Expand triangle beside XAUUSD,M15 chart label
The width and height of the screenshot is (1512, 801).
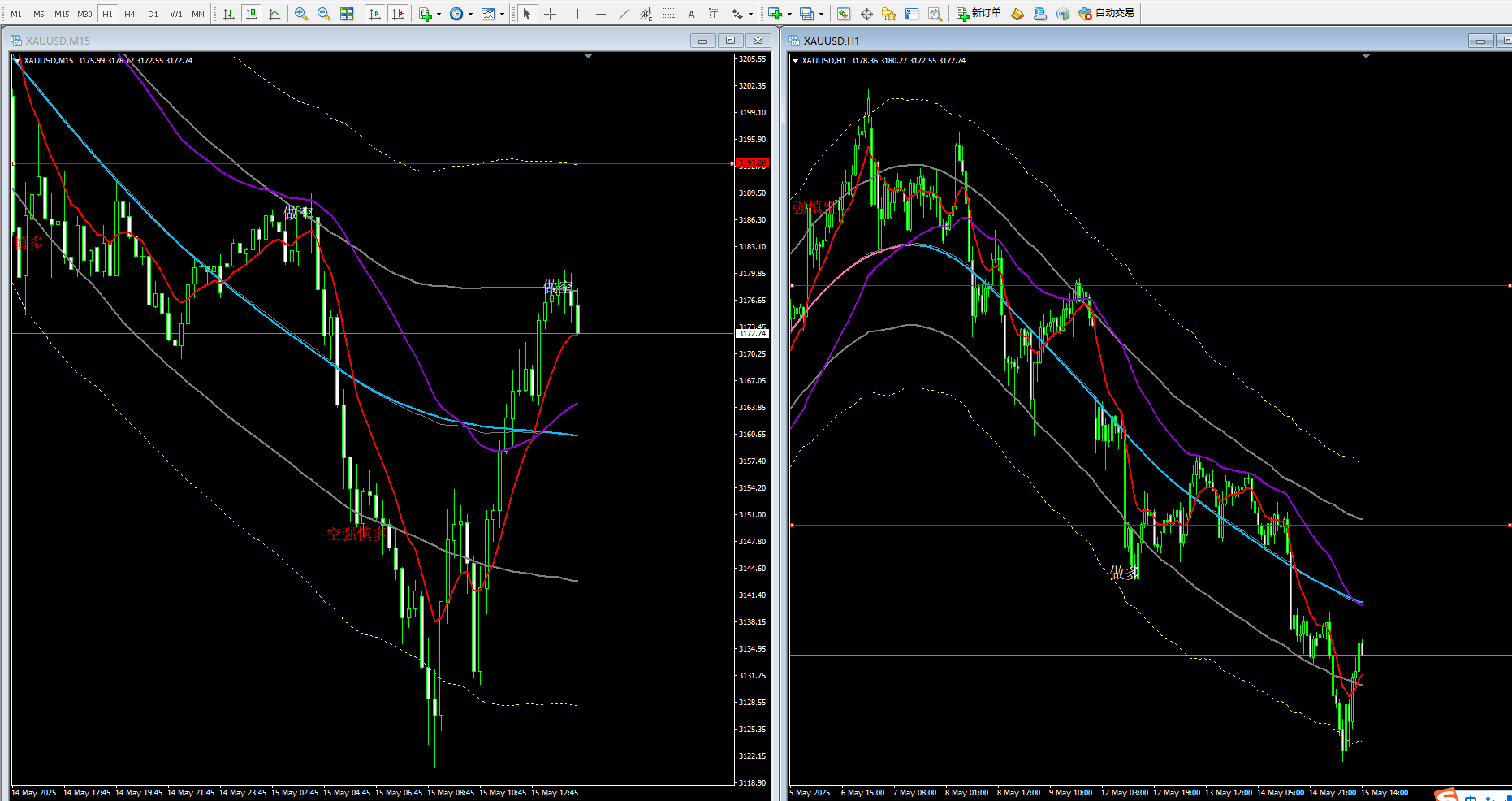17,60
